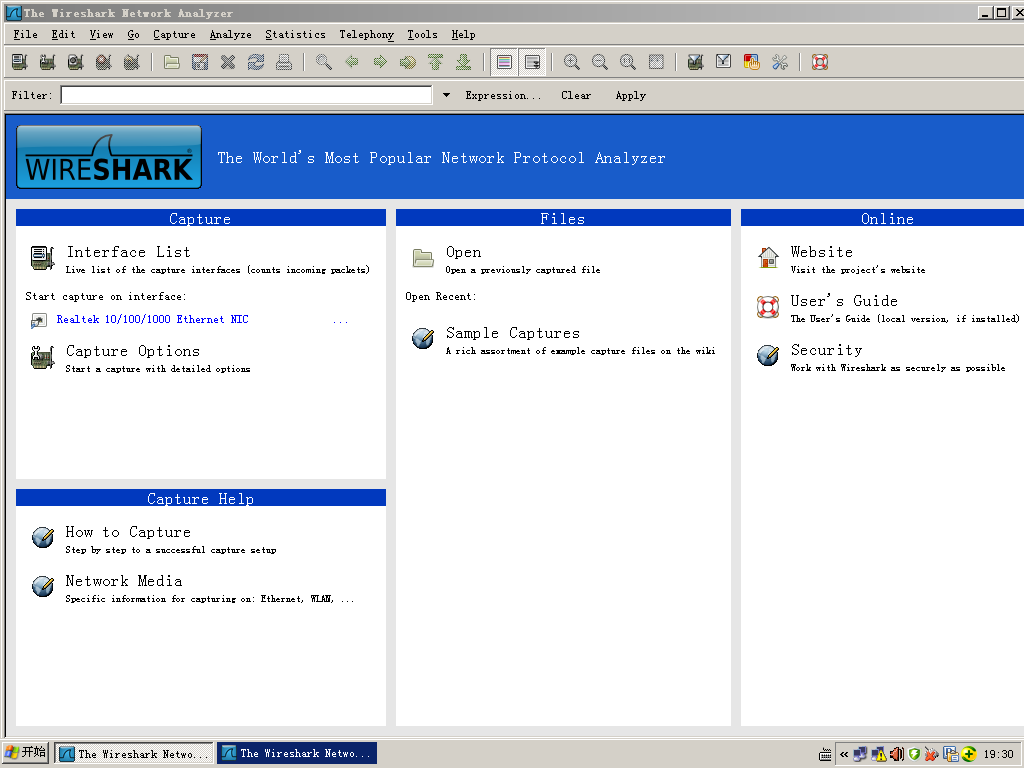
Task: Open the Go menu
Action: pyautogui.click(x=133, y=35)
